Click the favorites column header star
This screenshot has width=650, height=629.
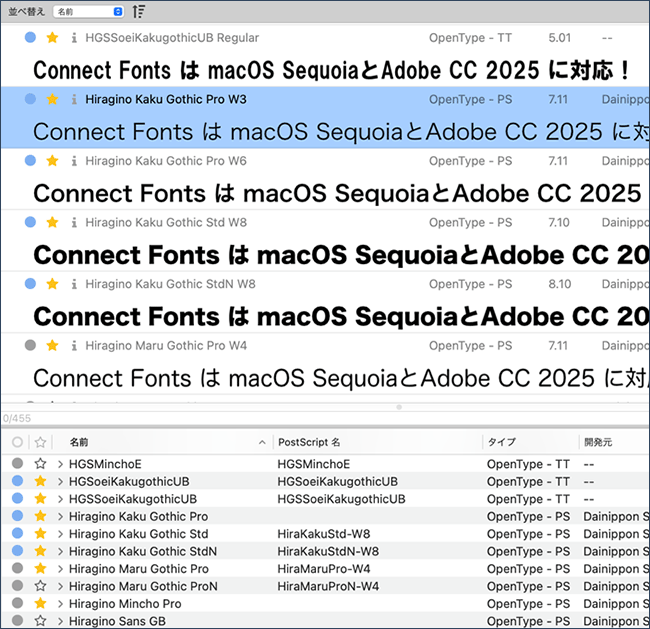40,442
